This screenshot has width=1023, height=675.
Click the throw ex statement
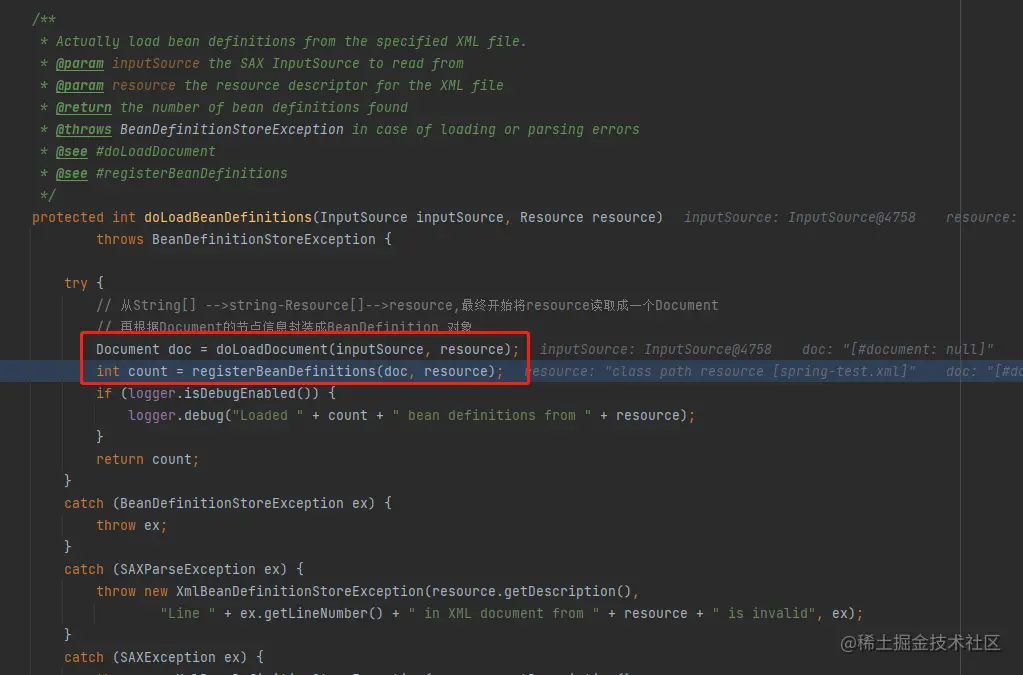[x=131, y=526]
